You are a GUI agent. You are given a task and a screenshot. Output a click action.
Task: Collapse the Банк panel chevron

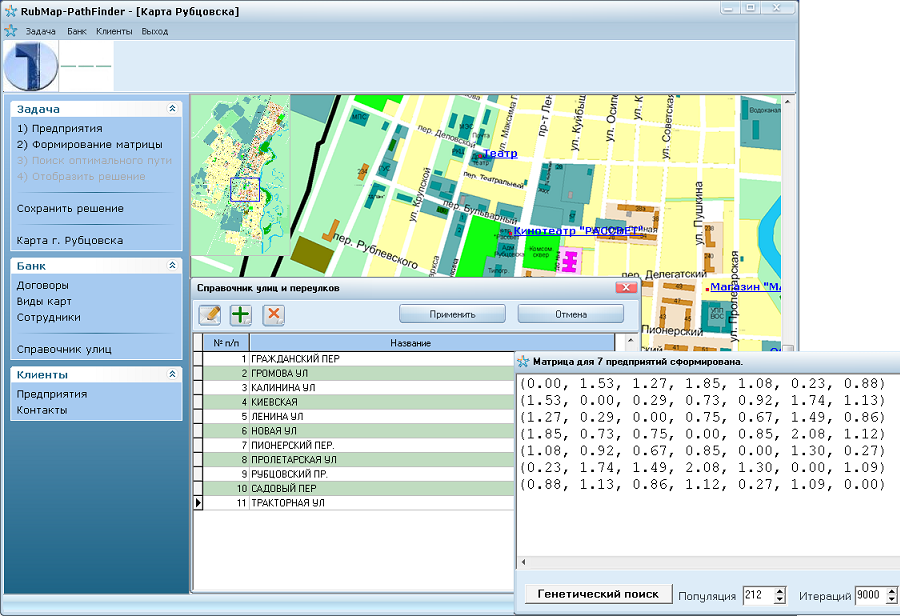(x=172, y=265)
